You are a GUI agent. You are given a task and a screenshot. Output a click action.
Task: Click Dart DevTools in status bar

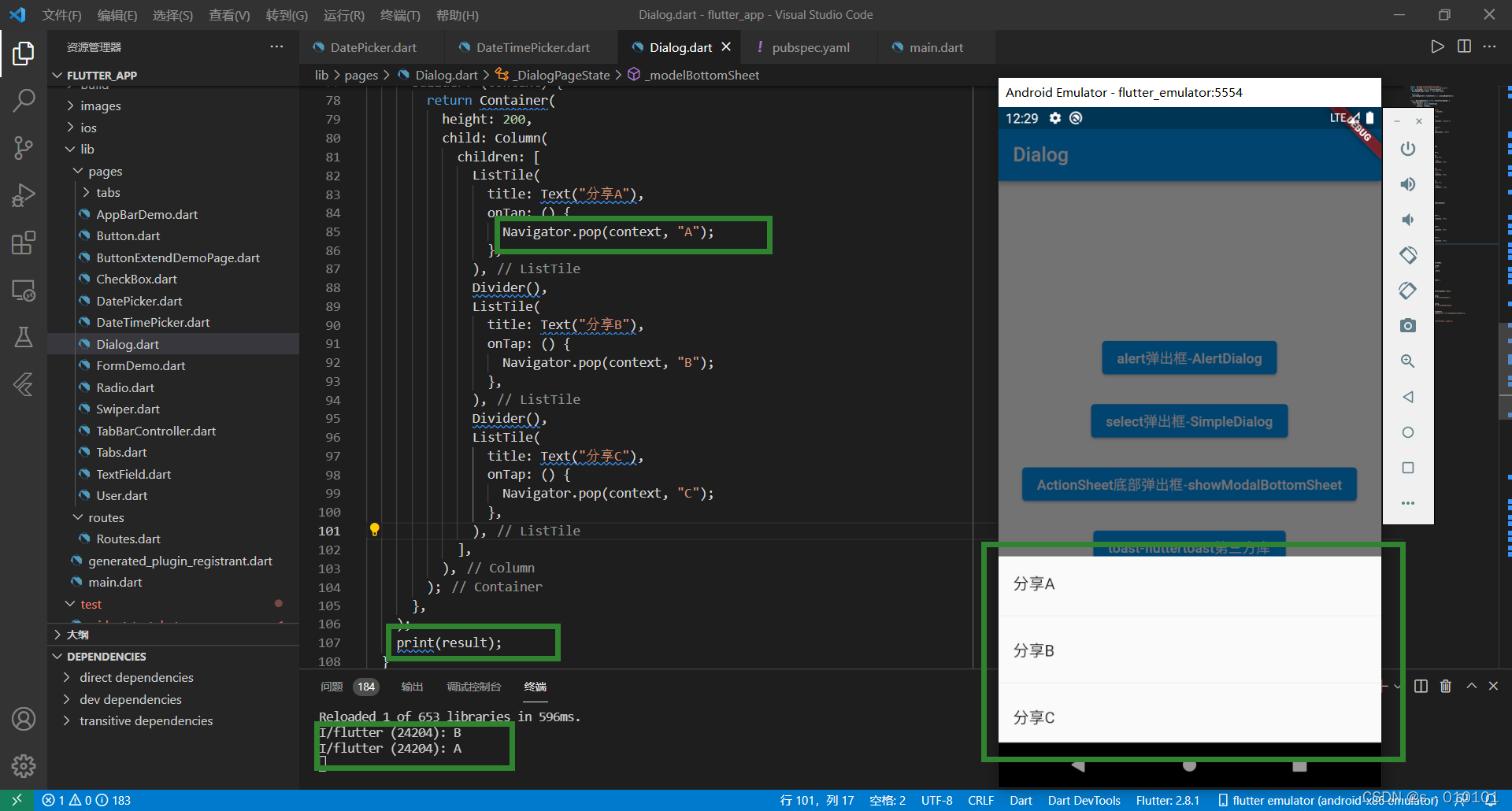(x=1084, y=800)
